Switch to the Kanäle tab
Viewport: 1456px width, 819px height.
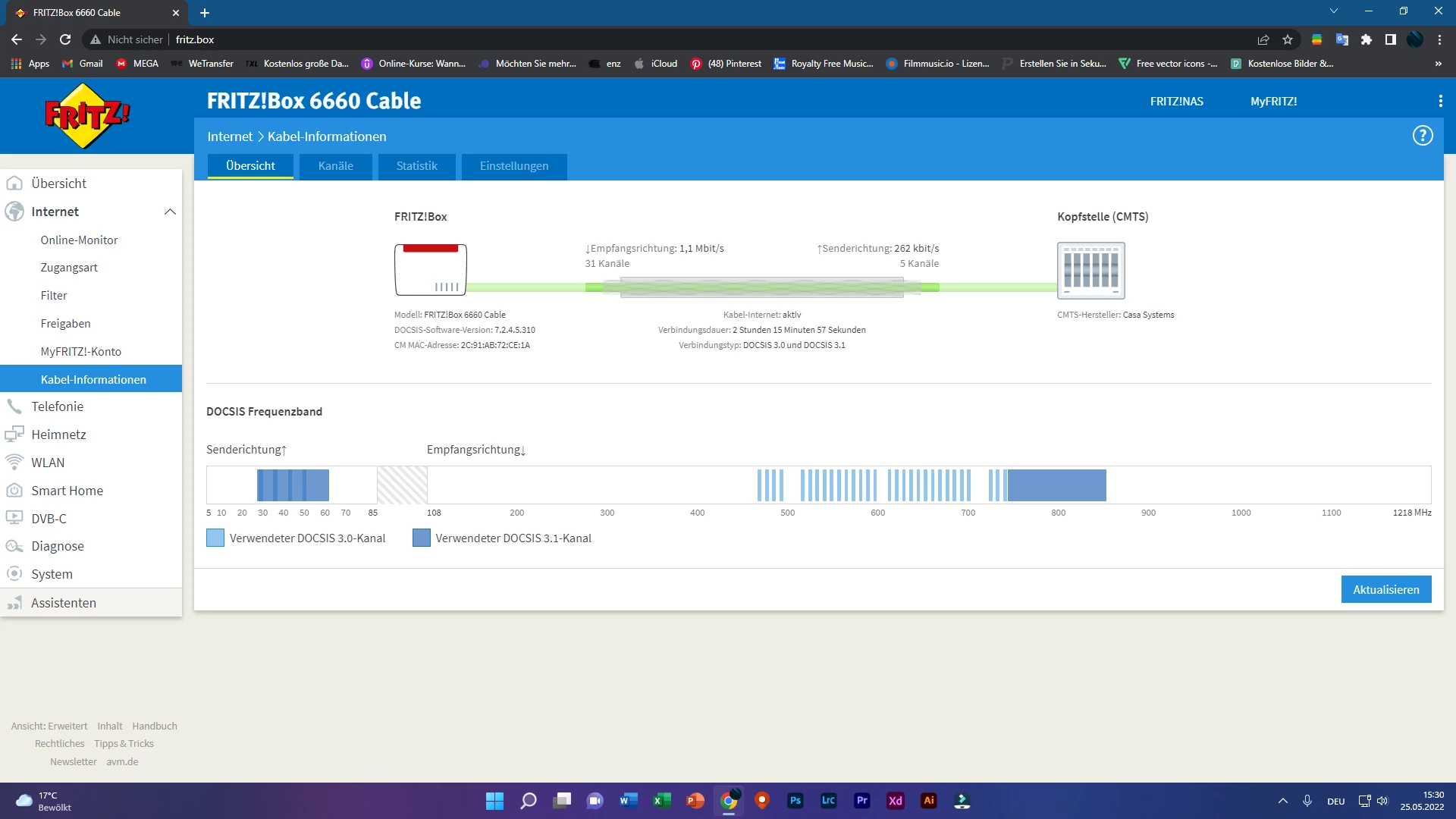point(335,166)
